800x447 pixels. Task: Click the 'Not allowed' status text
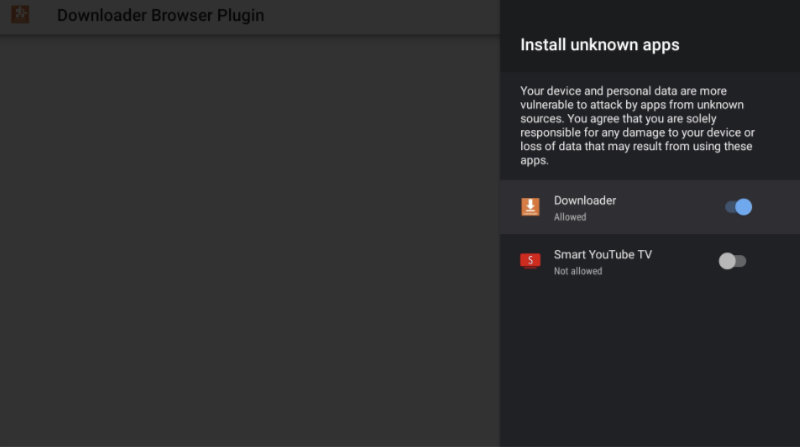coord(578,271)
